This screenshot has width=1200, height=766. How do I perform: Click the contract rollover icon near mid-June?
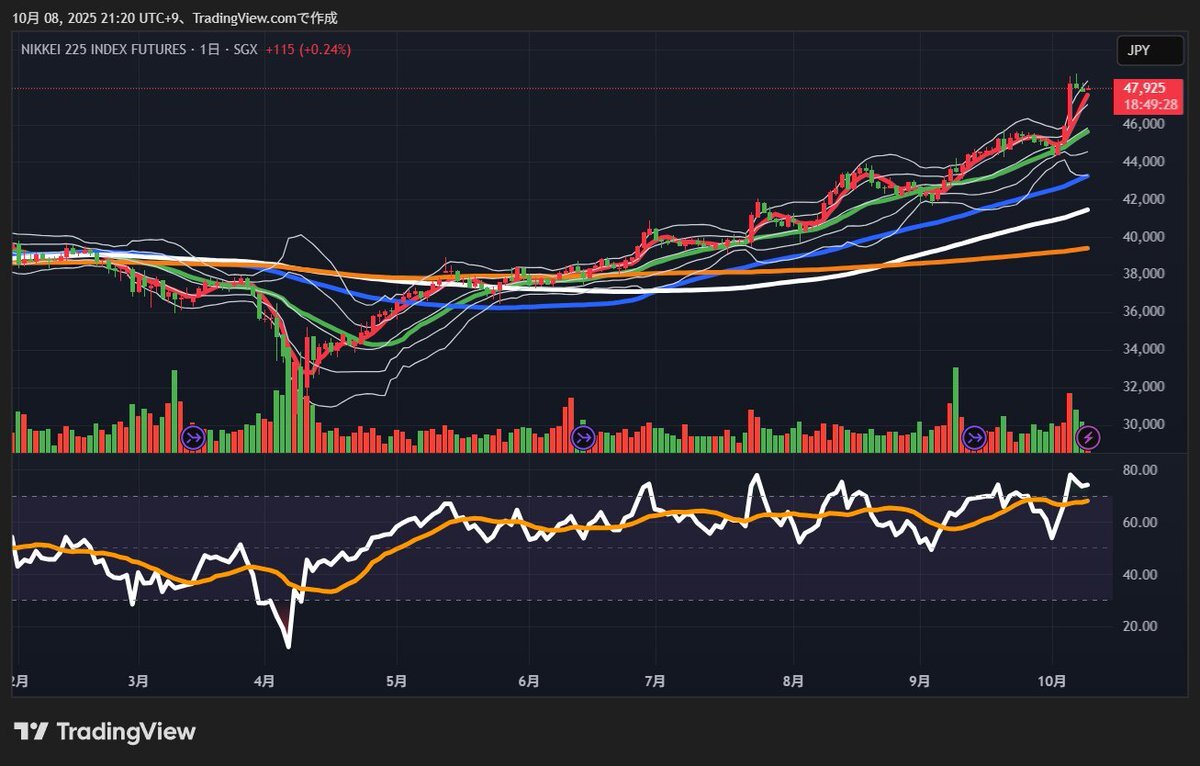pos(583,437)
